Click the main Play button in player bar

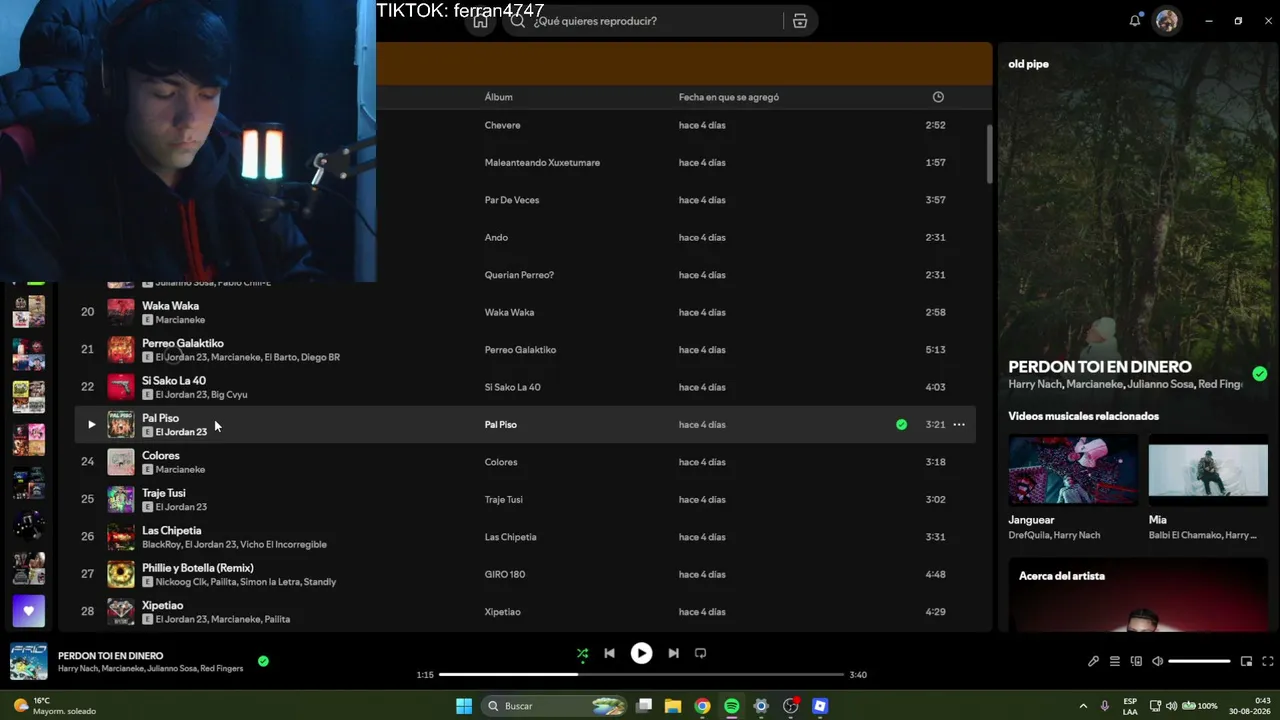[641, 654]
